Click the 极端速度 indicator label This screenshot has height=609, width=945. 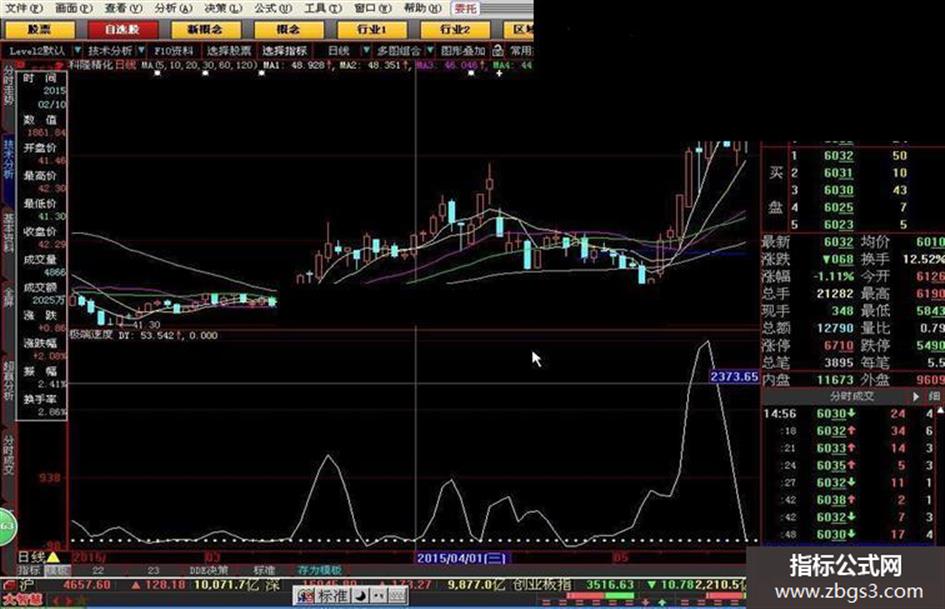(x=92, y=335)
